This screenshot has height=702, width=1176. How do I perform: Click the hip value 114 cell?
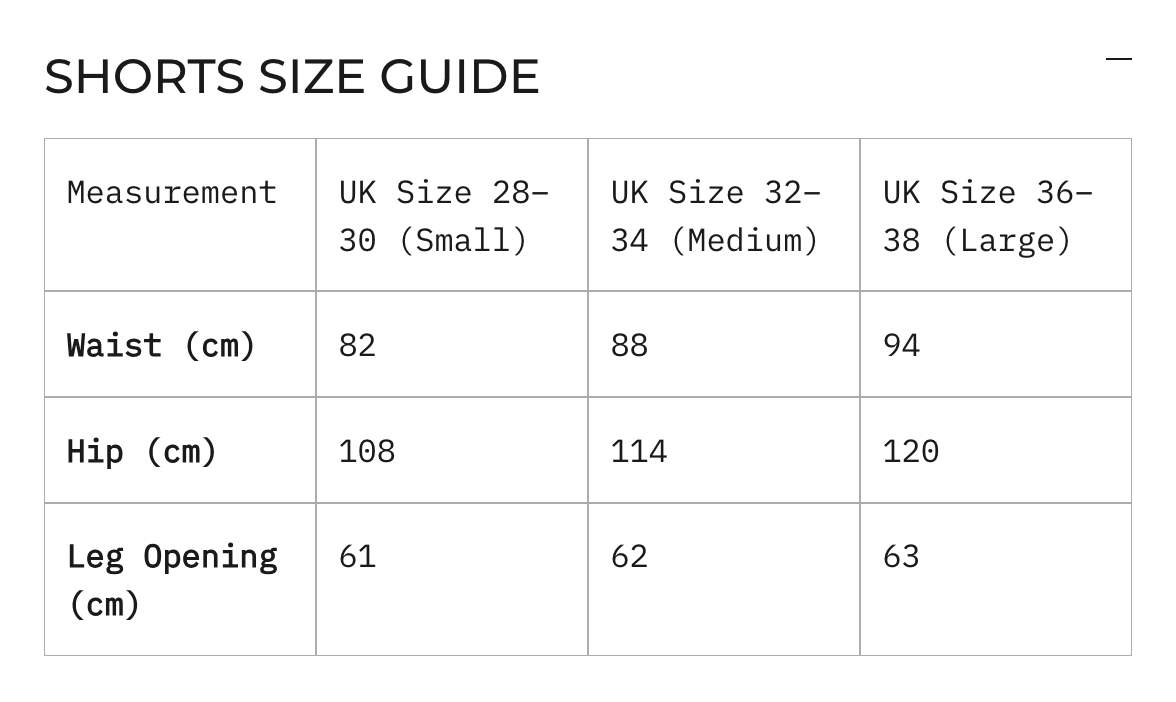(724, 450)
